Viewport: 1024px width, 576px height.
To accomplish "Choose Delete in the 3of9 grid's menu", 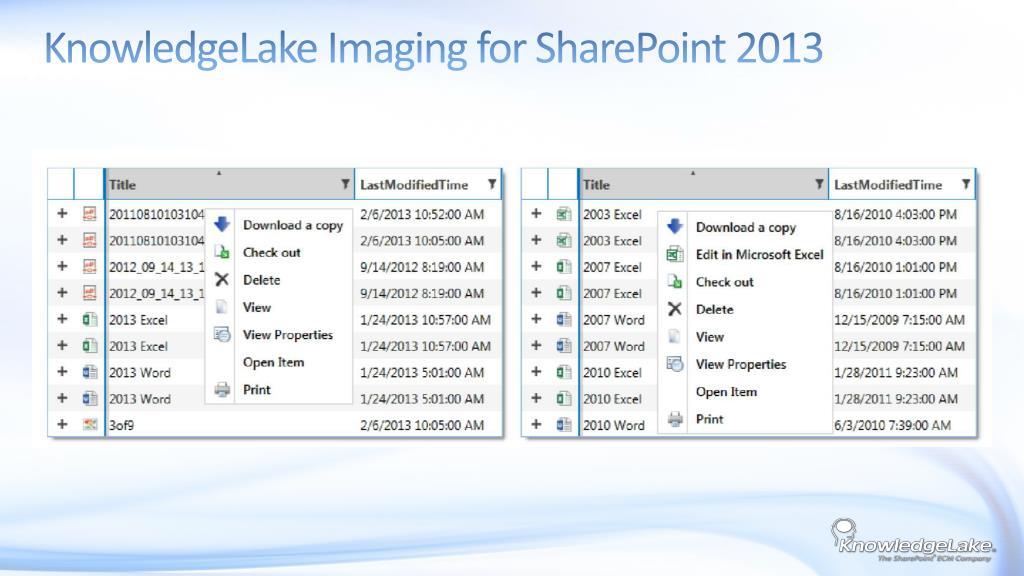I will (x=261, y=280).
